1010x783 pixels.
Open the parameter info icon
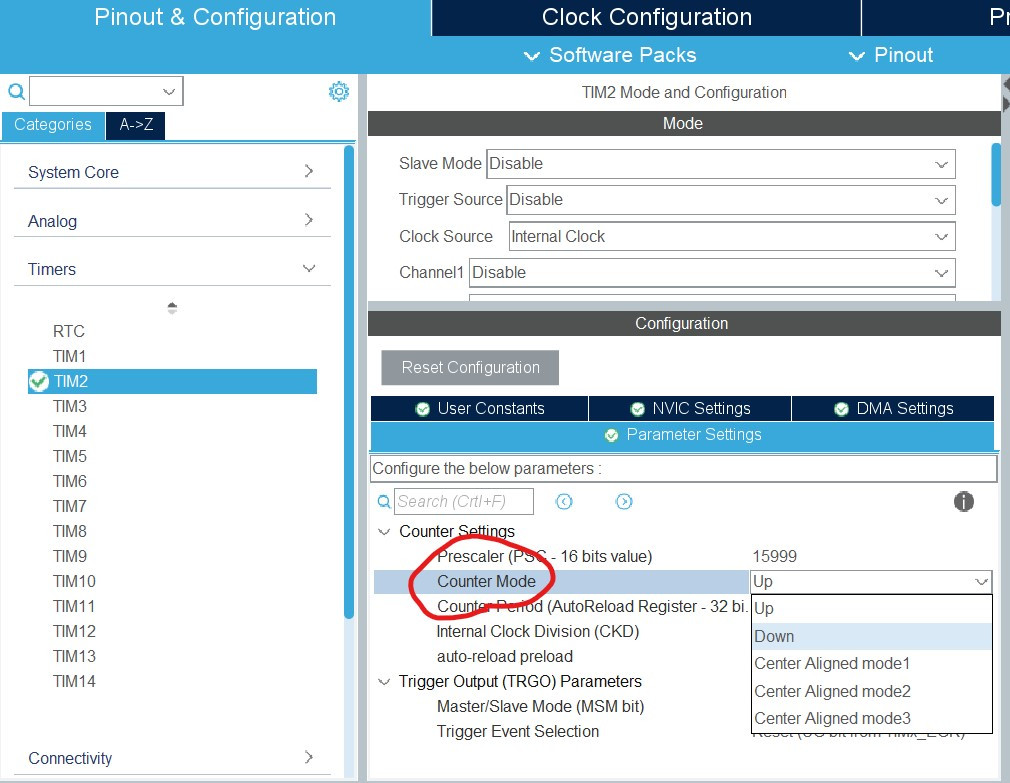(x=964, y=501)
